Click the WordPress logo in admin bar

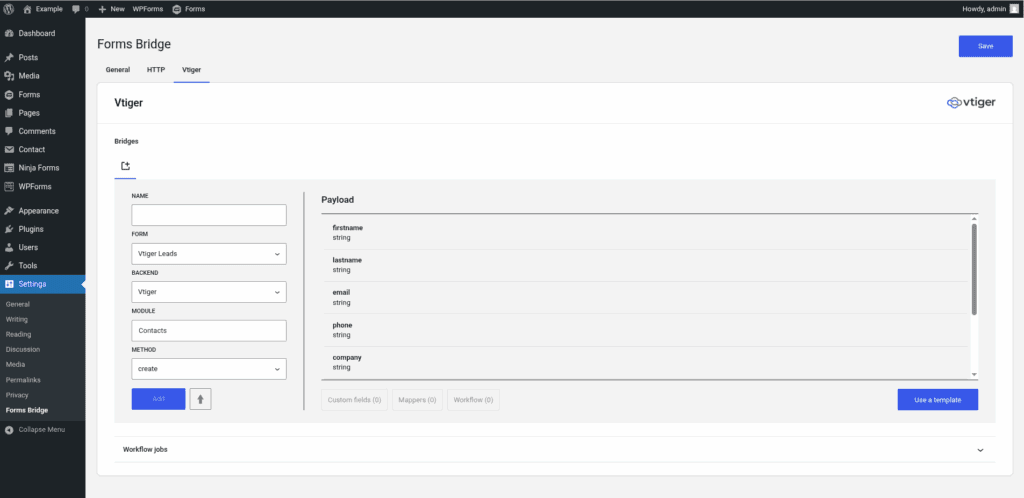pyautogui.click(x=9, y=8)
